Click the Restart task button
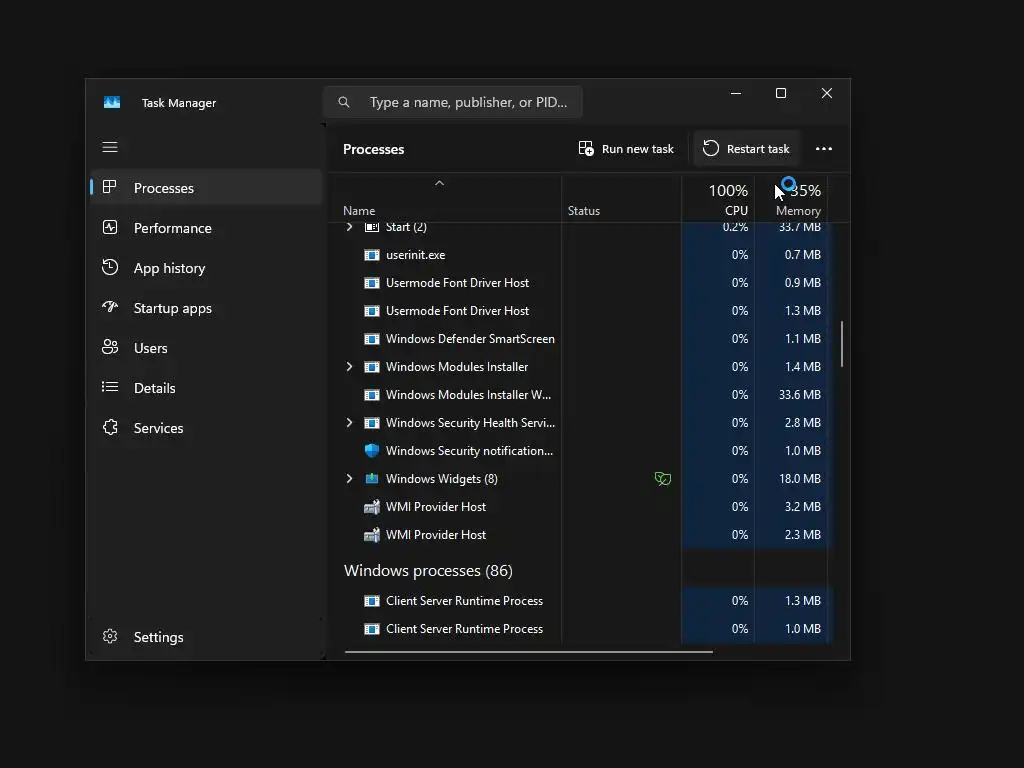Screen dimensions: 1024x768 coord(746,149)
